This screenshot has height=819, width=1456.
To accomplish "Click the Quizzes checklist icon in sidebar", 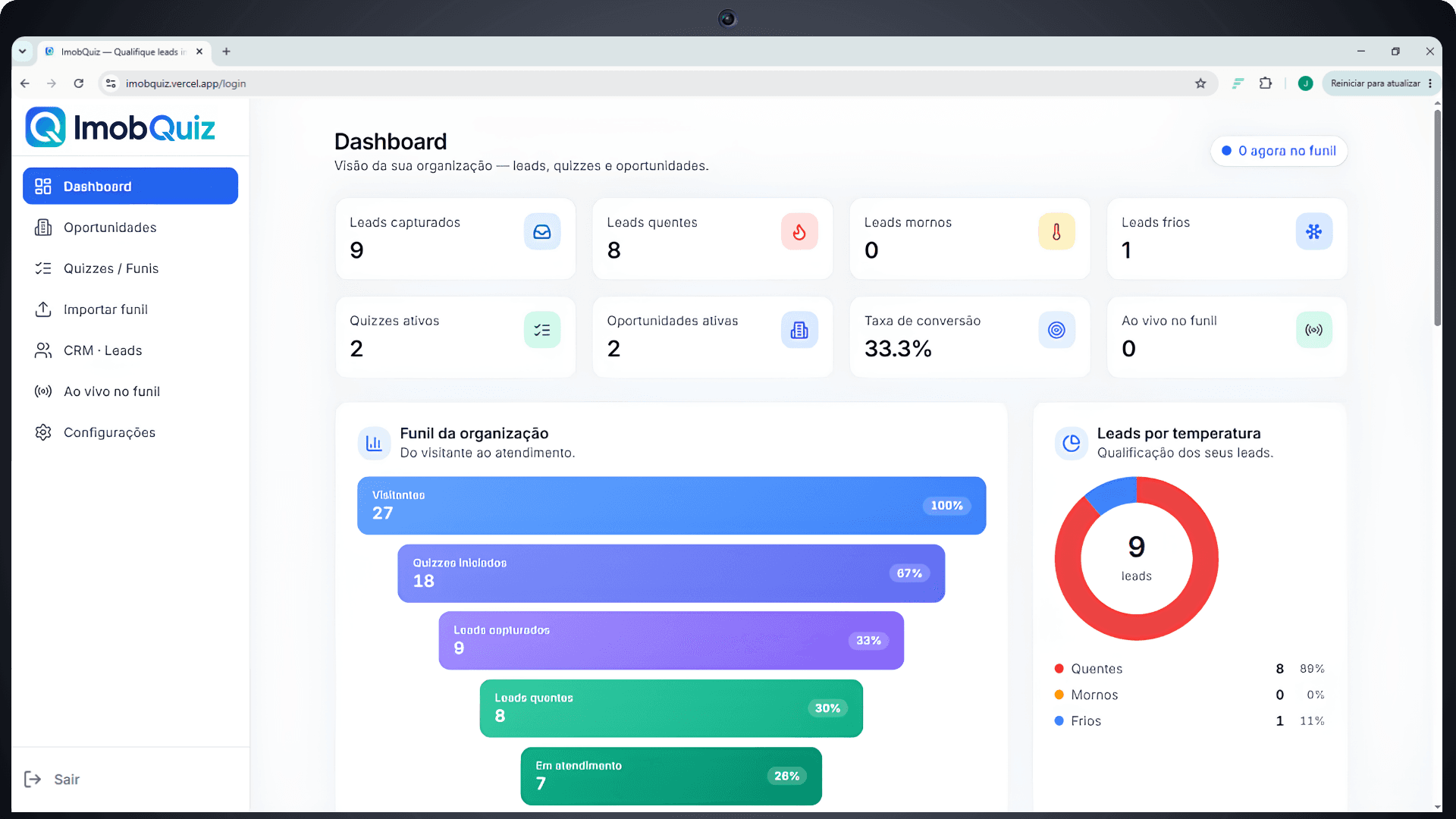I will (43, 268).
